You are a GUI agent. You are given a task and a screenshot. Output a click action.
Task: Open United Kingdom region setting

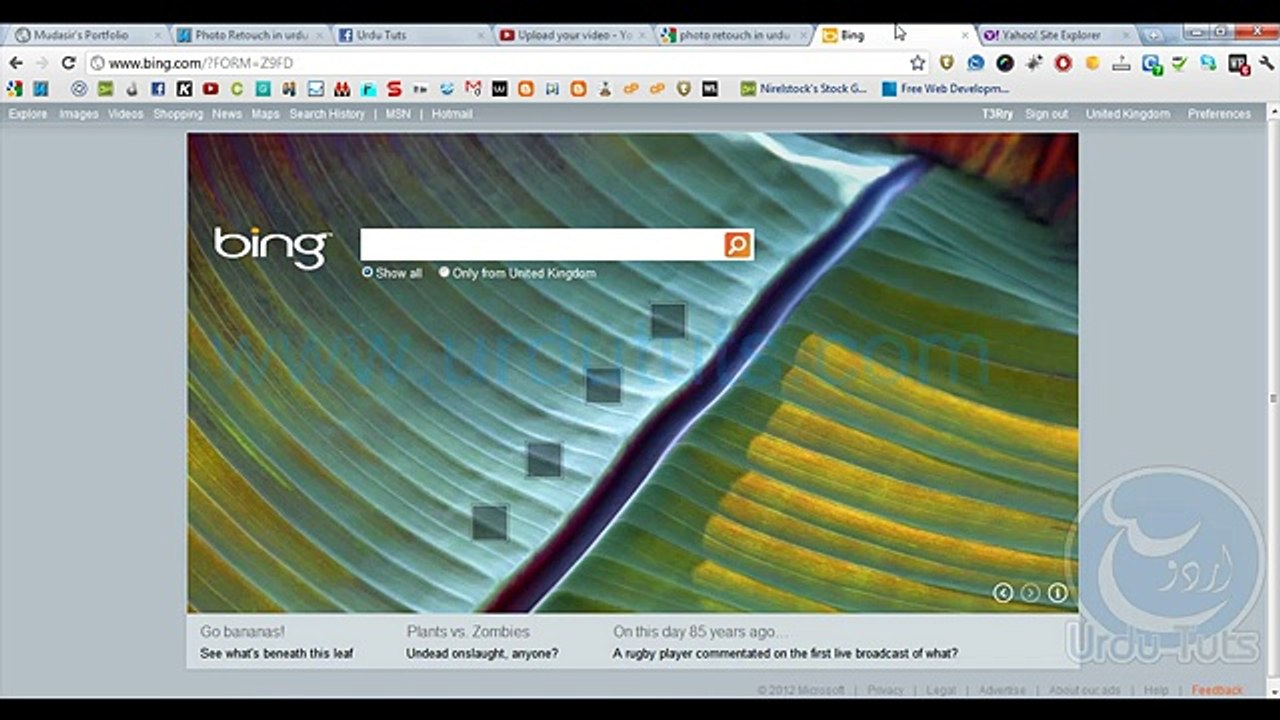(1128, 114)
